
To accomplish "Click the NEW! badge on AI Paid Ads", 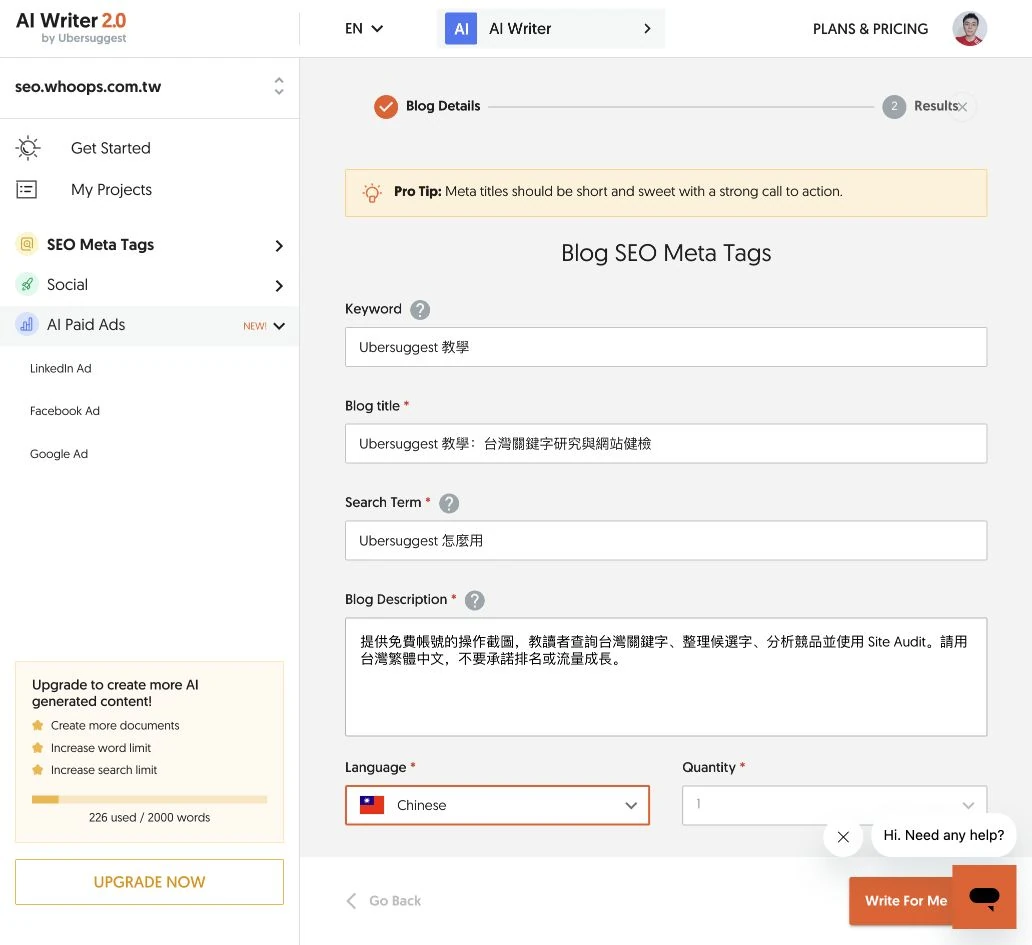I will 255,326.
